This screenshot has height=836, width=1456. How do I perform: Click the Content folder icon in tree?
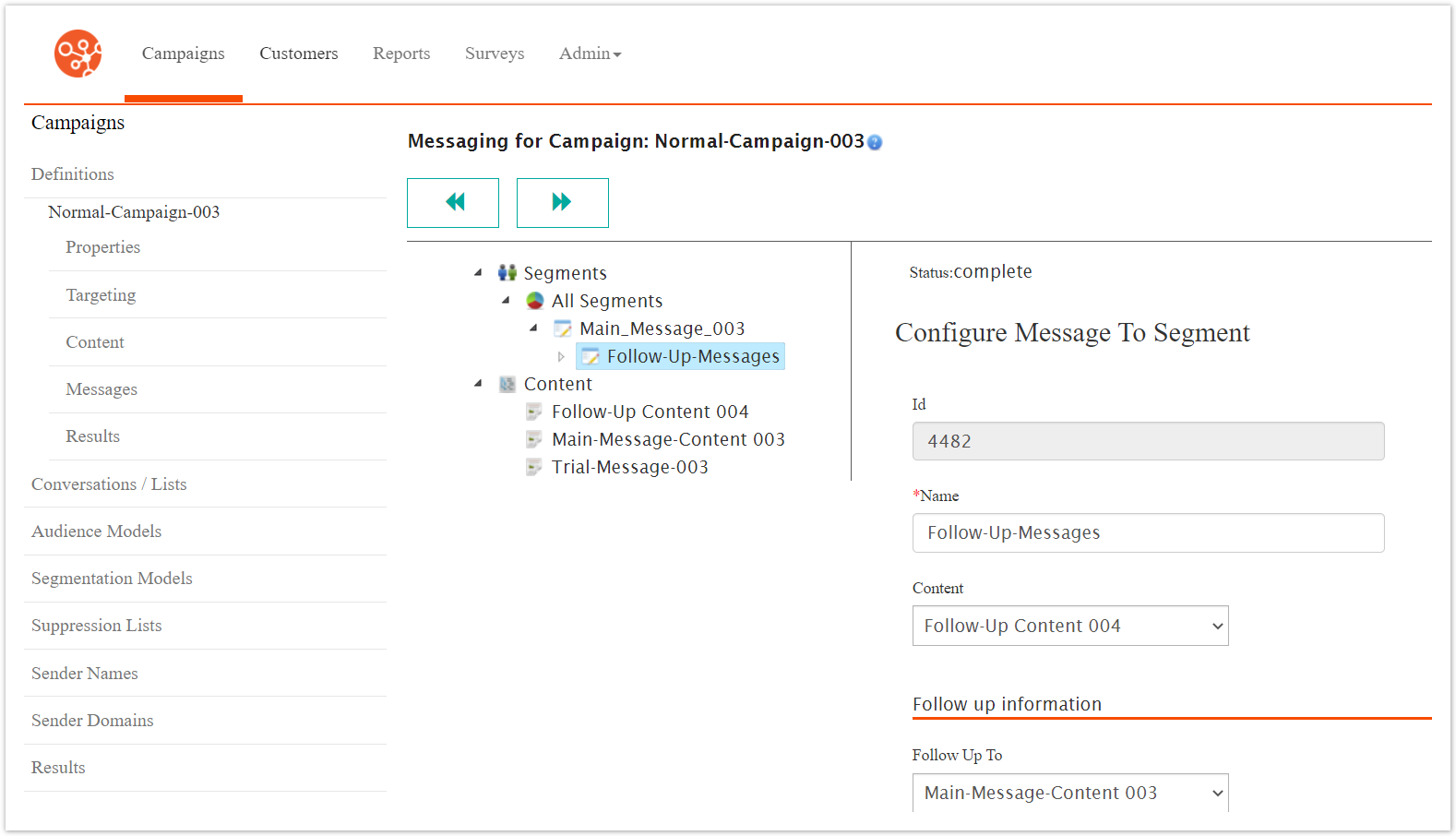point(507,384)
